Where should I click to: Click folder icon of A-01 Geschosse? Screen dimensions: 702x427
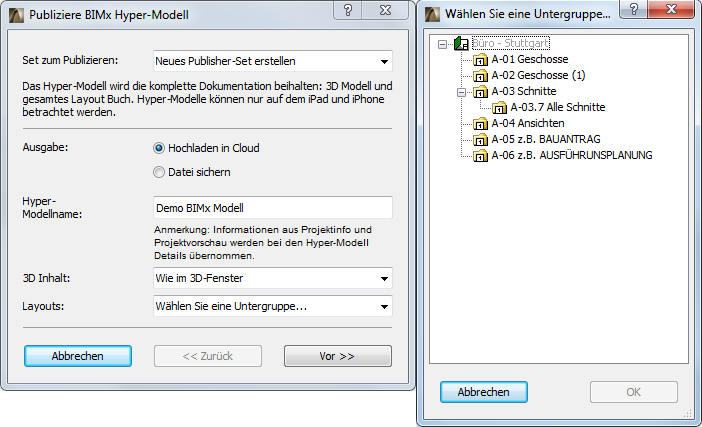tap(480, 60)
